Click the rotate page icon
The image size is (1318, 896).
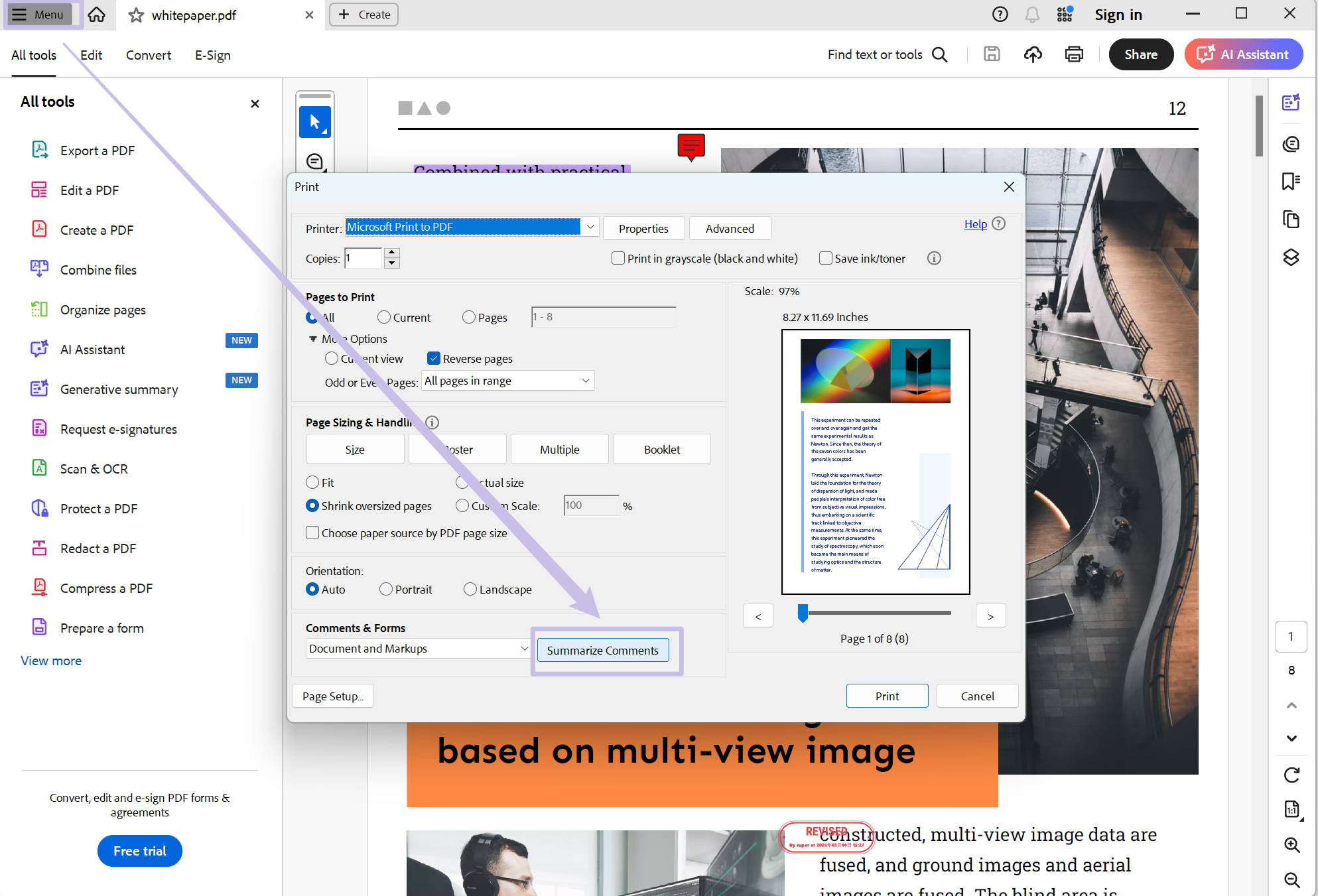[x=1291, y=775]
